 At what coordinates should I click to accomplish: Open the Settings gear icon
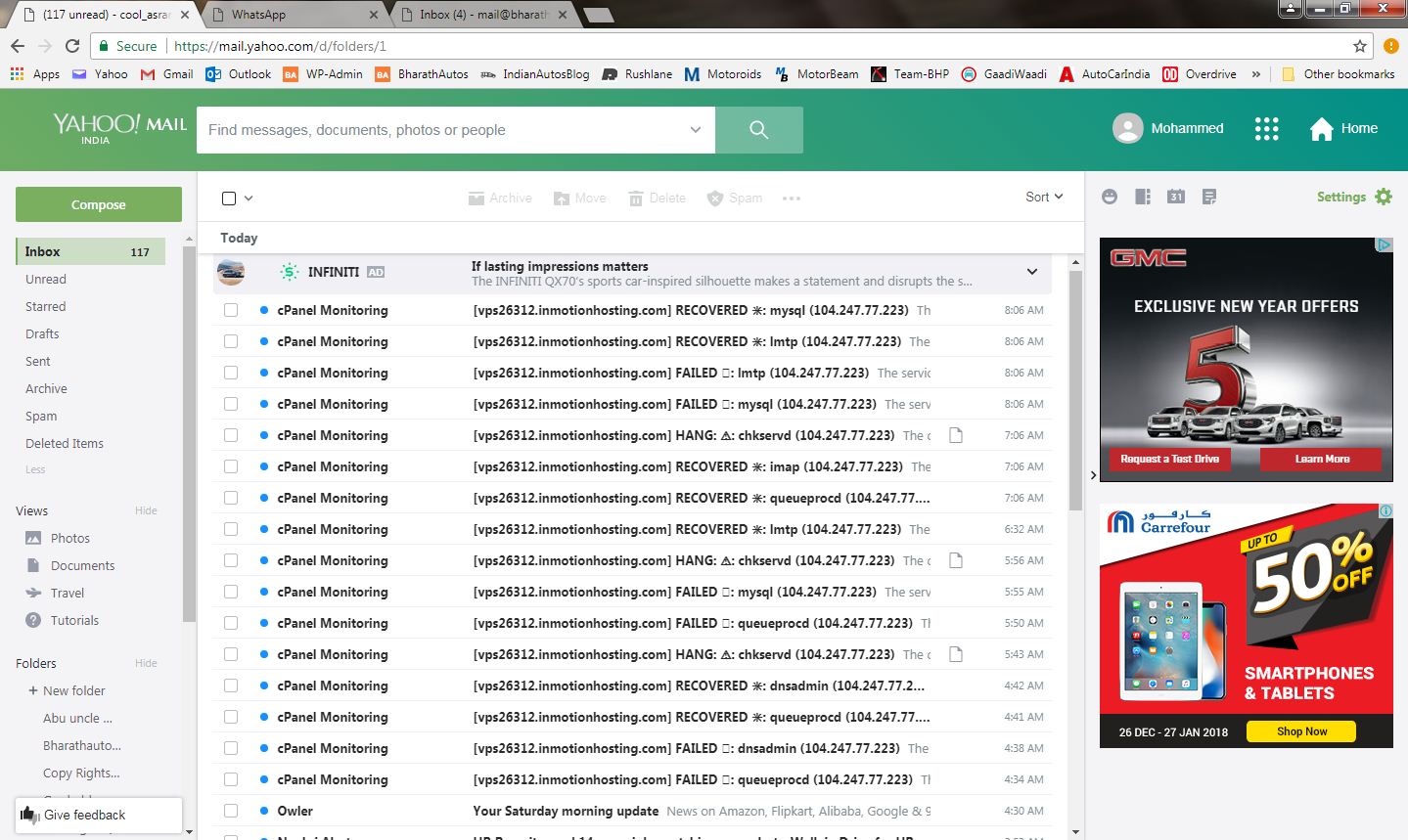tap(1384, 197)
